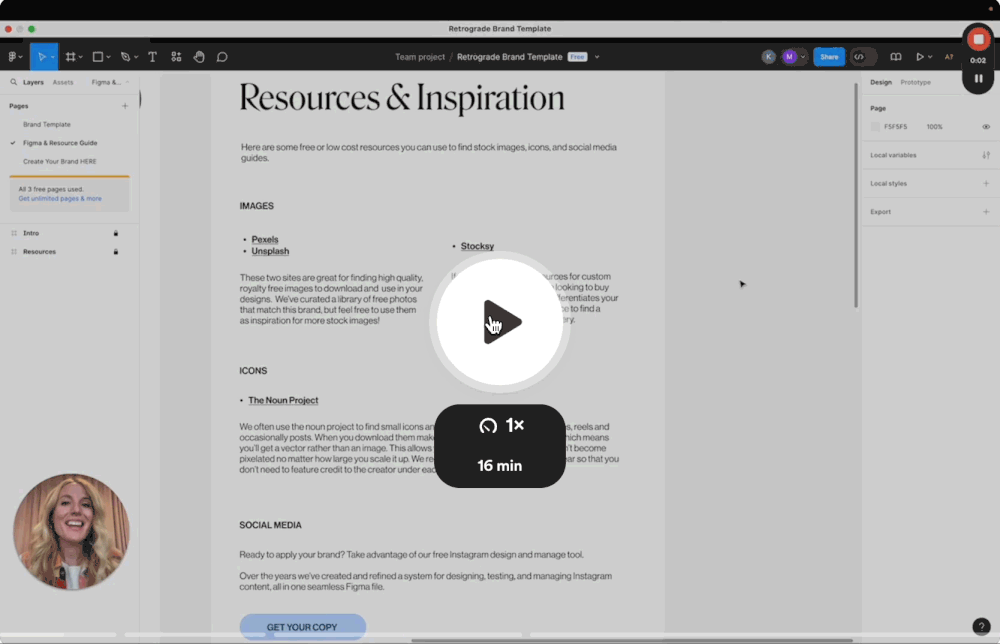Select the Comment tool

click(x=222, y=57)
